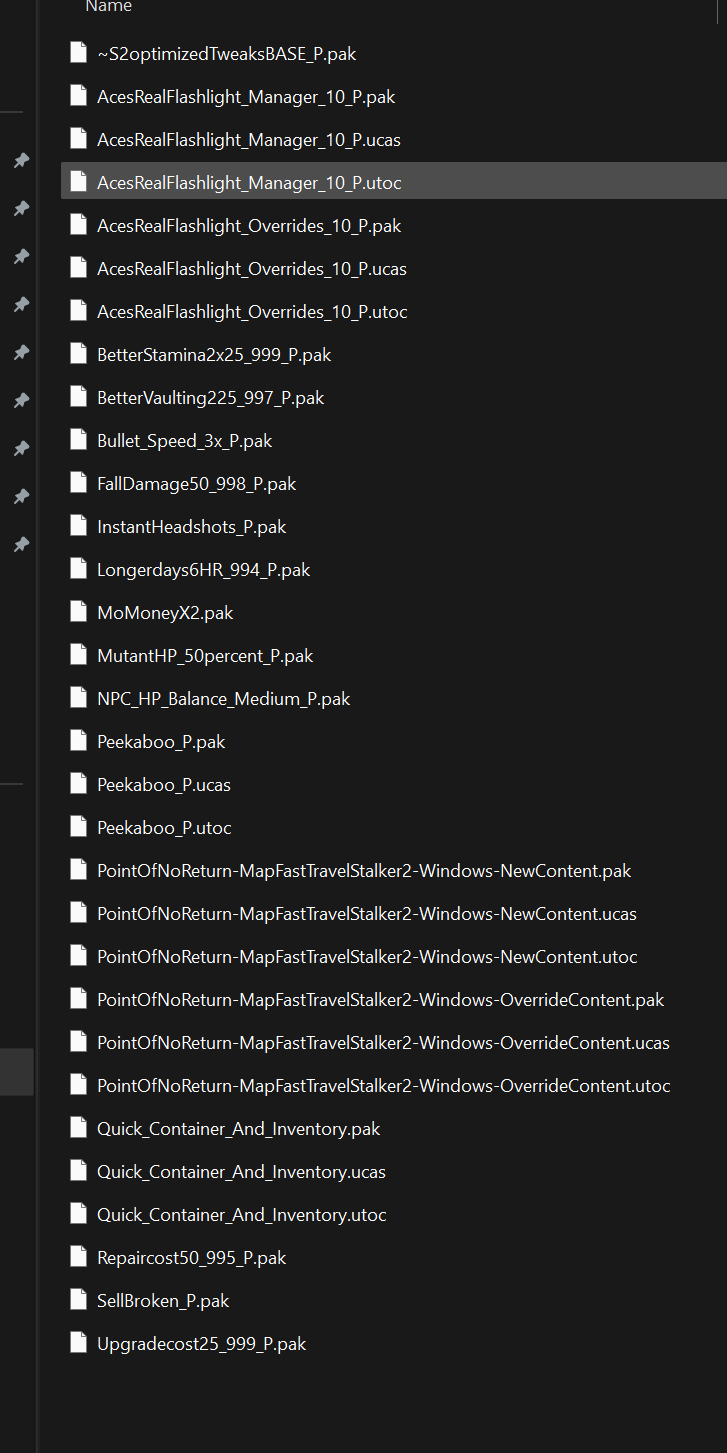
Task: Select PointOfNoReturn Windows-OverrideContent.ucas file name
Action: click(x=383, y=1043)
